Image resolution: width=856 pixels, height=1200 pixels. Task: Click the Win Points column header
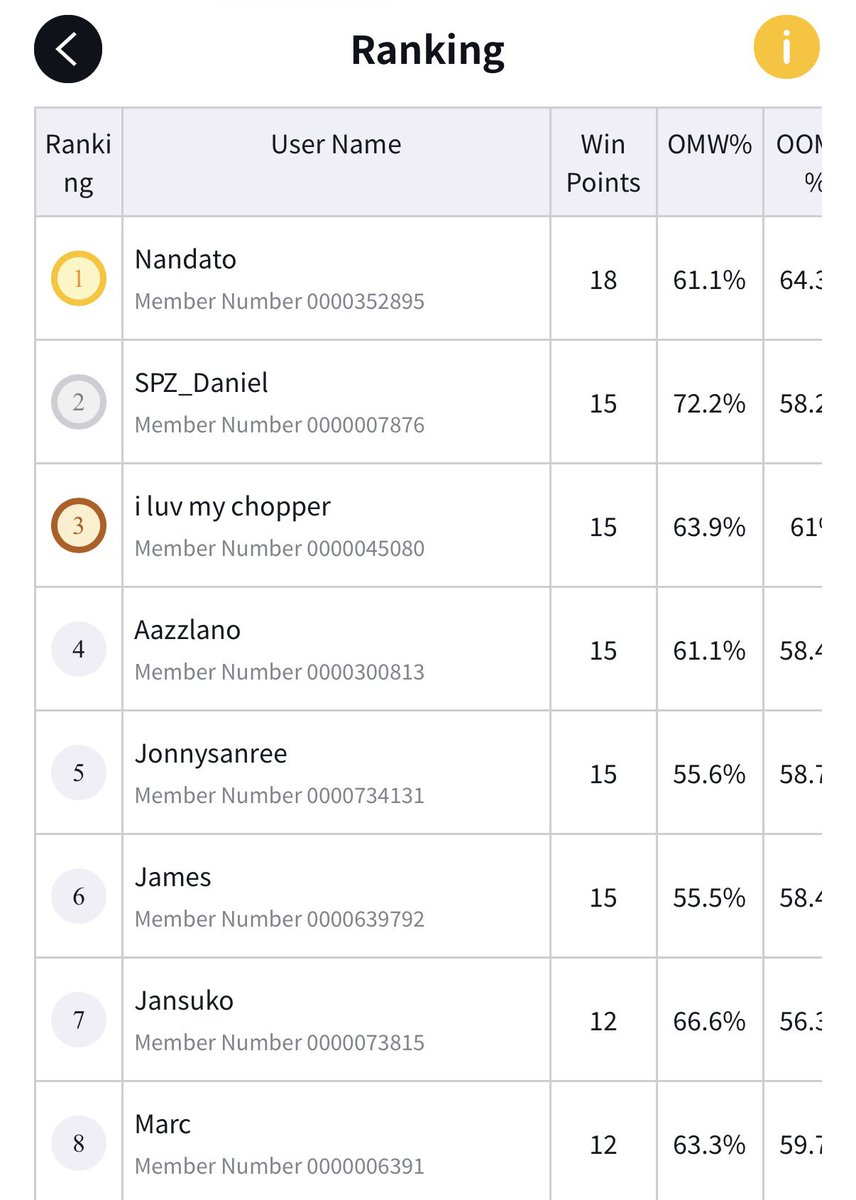click(603, 163)
